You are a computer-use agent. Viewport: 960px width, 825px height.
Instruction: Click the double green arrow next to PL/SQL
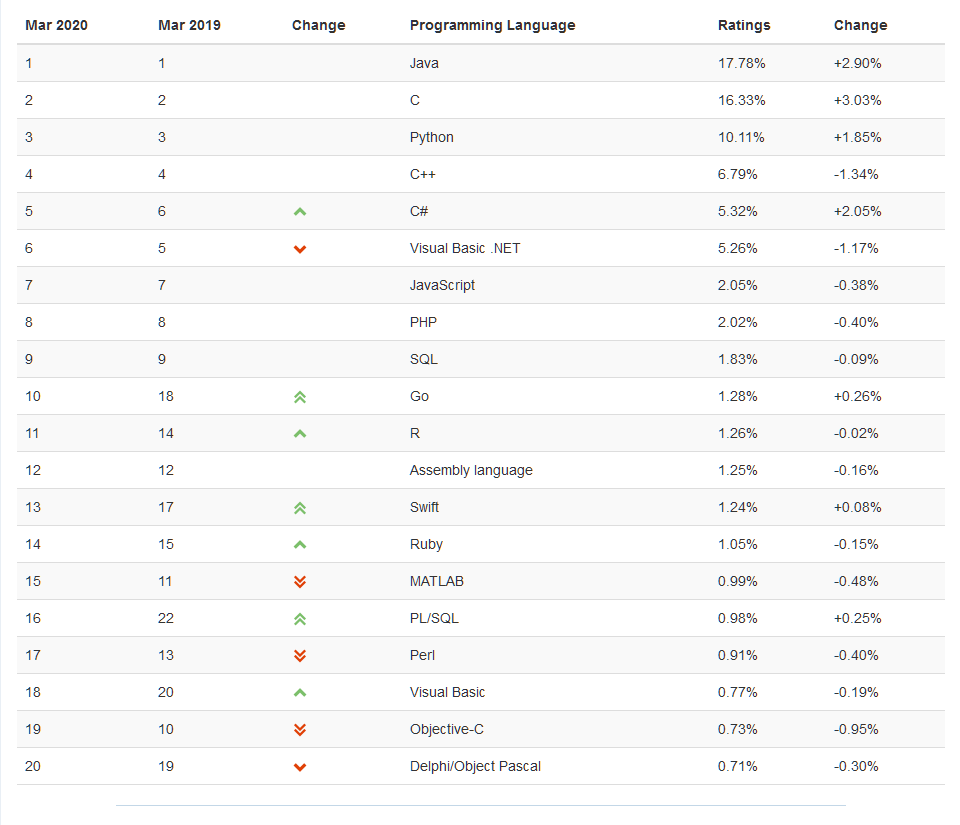[x=299, y=619]
